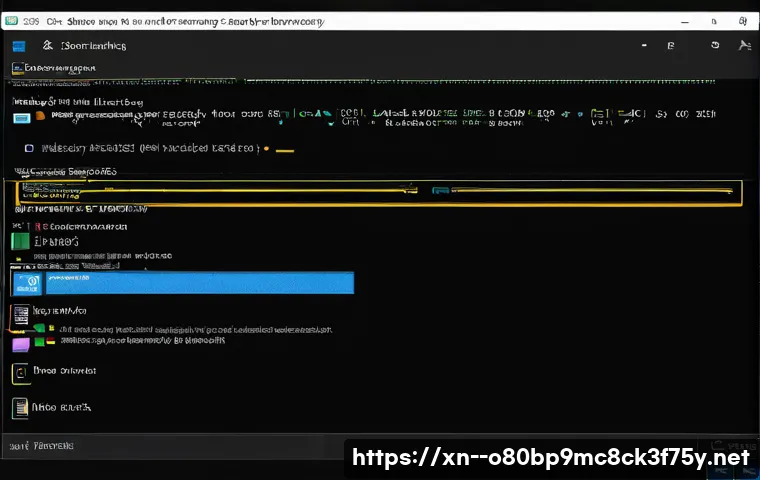Click the blue and yellow icon below header
The width and height of the screenshot is (760, 480).
(x=18, y=68)
